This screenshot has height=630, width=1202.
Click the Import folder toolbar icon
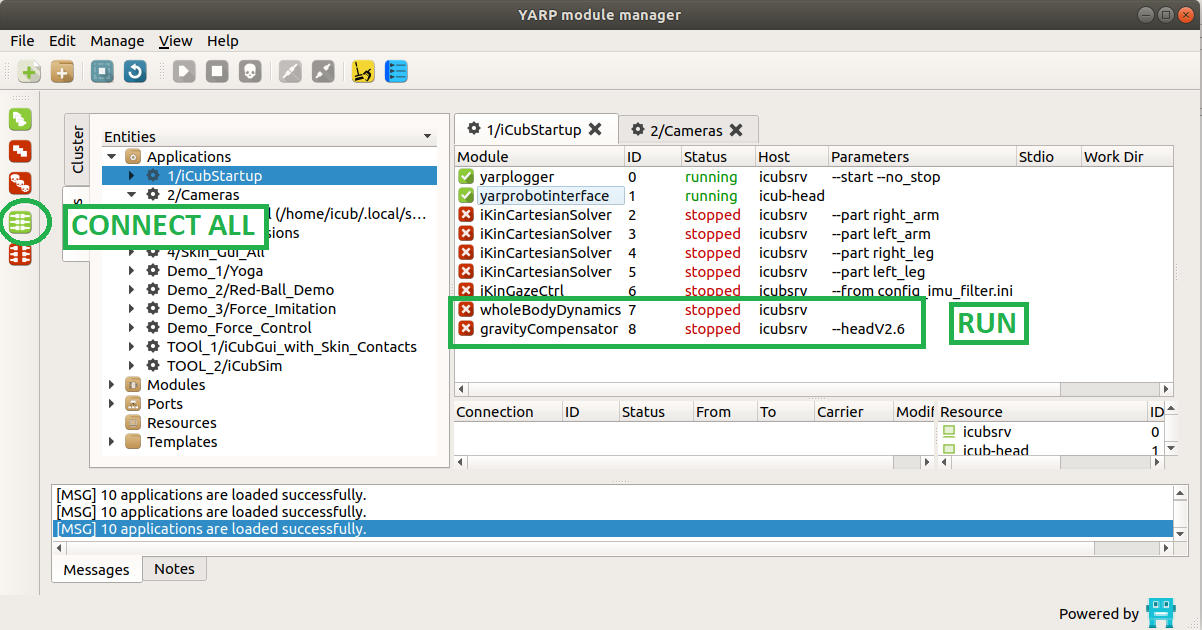[x=62, y=72]
